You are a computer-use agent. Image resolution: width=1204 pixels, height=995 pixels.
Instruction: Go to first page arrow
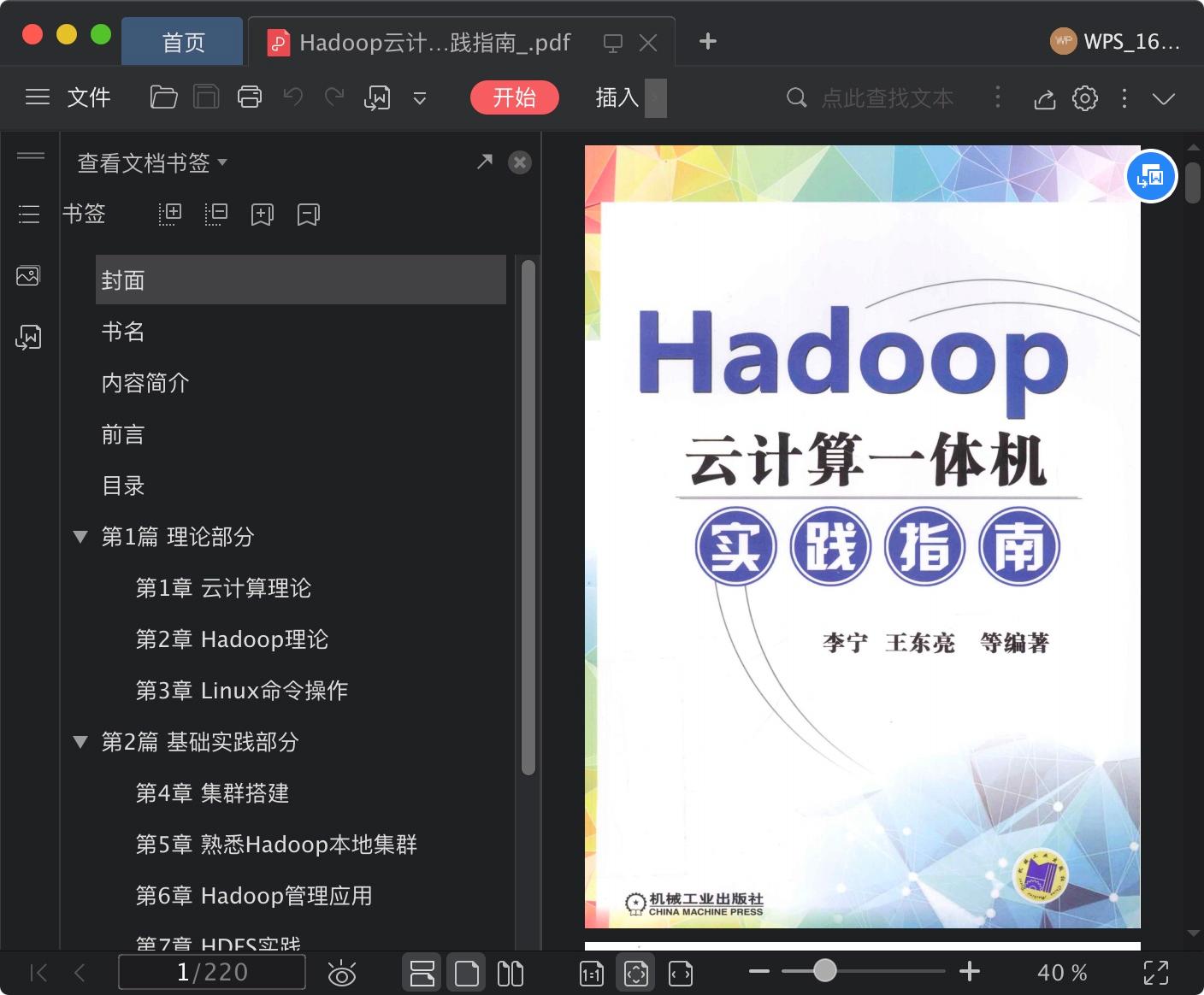pyautogui.click(x=38, y=973)
